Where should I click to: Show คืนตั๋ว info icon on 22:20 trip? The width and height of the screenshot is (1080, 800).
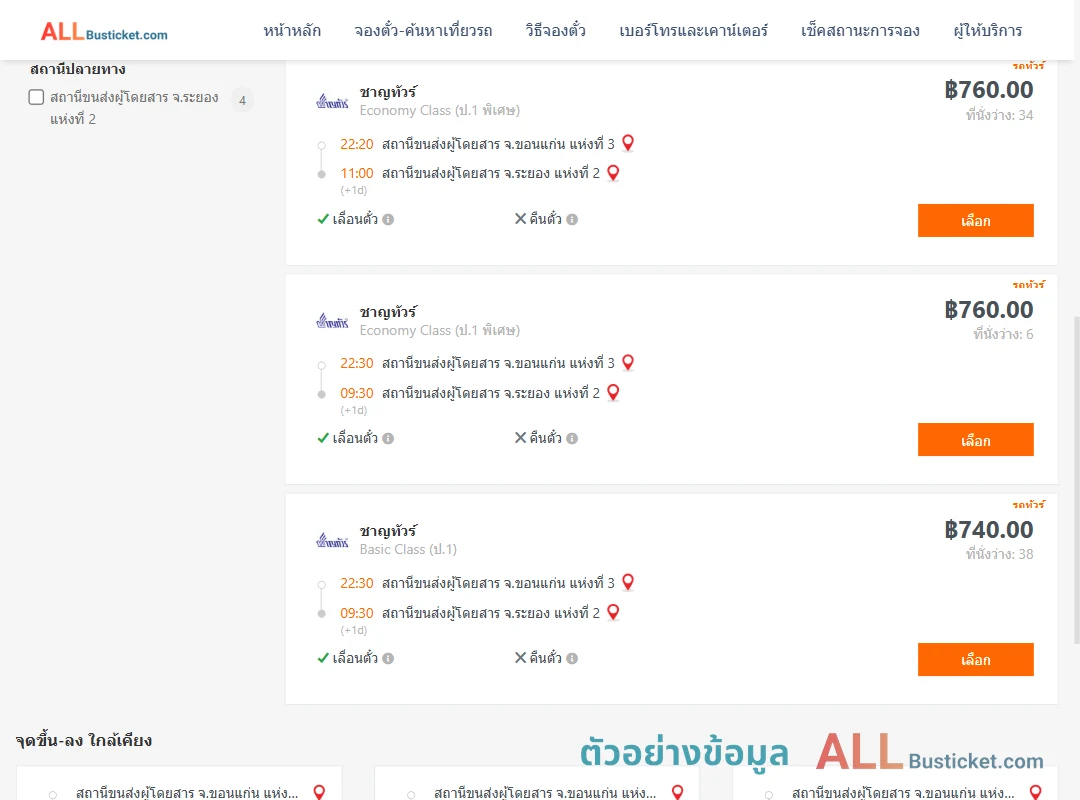point(572,219)
